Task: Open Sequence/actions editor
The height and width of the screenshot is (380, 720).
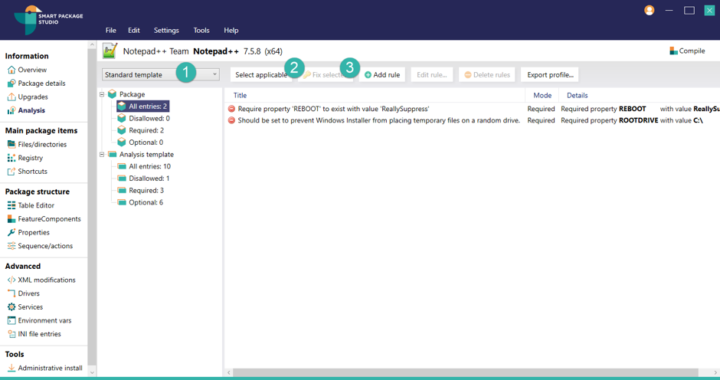Action: click(x=40, y=246)
